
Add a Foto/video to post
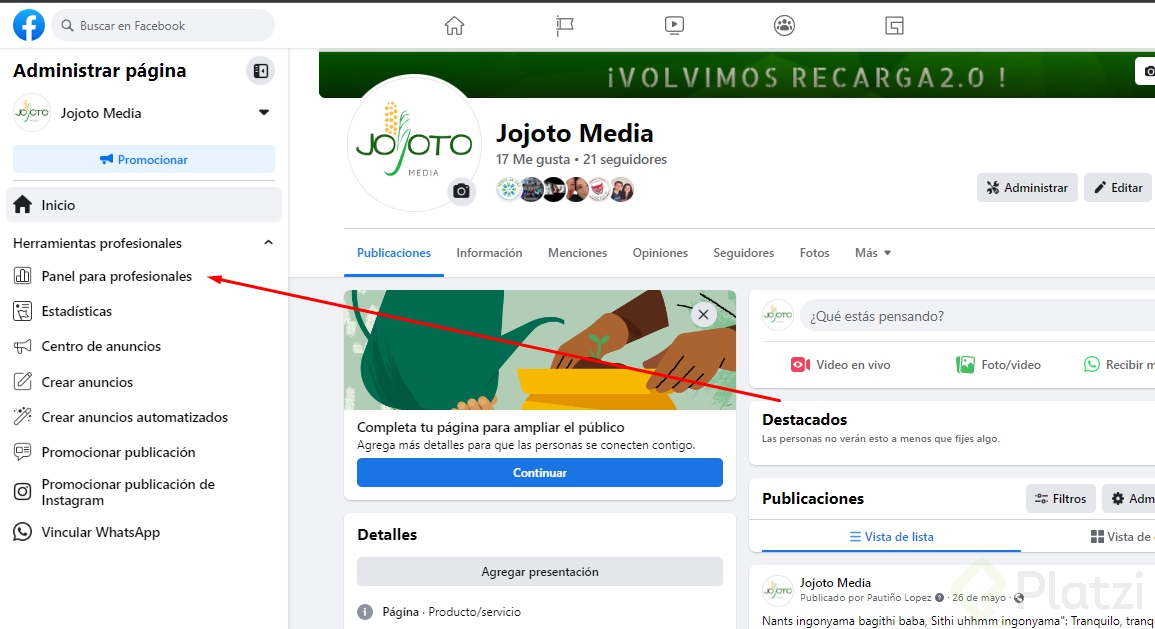point(998,365)
